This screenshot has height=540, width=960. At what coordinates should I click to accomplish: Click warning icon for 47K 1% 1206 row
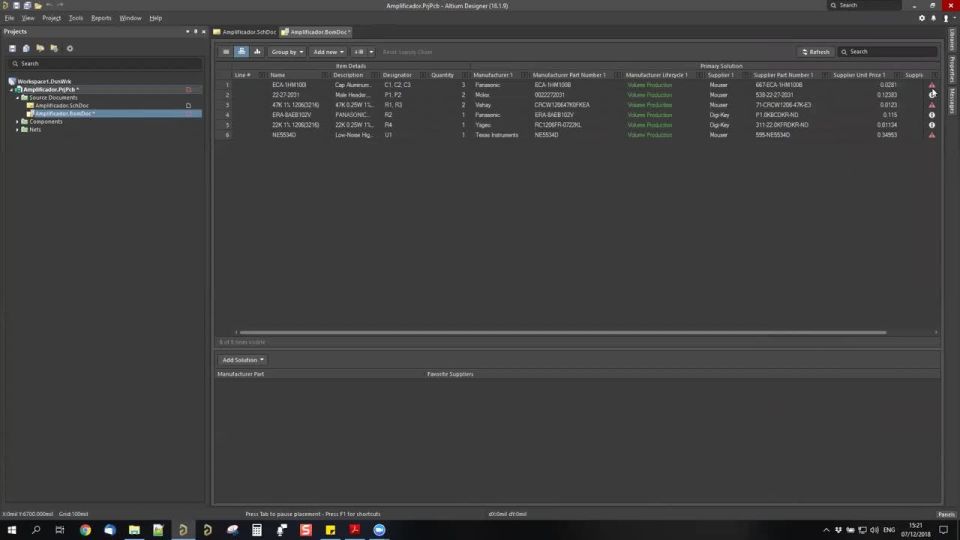click(x=932, y=105)
